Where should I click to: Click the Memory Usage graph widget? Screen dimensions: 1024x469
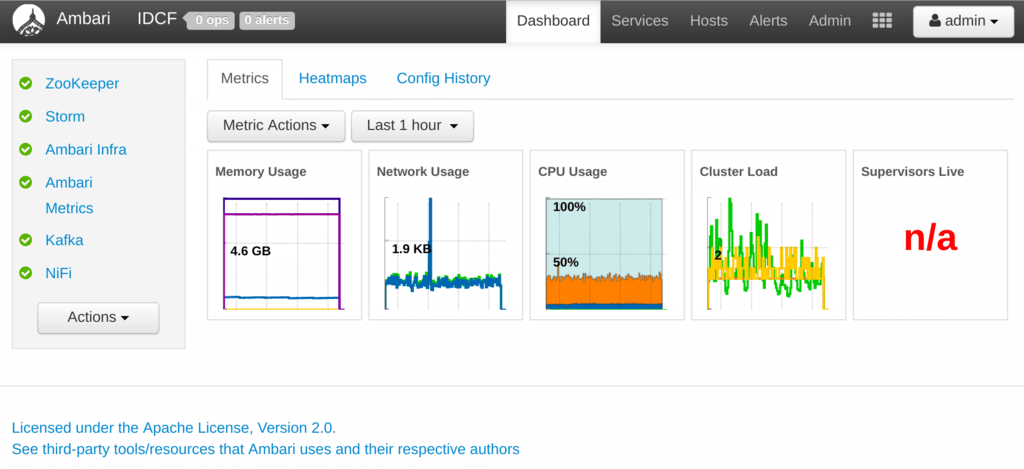[x=284, y=235]
